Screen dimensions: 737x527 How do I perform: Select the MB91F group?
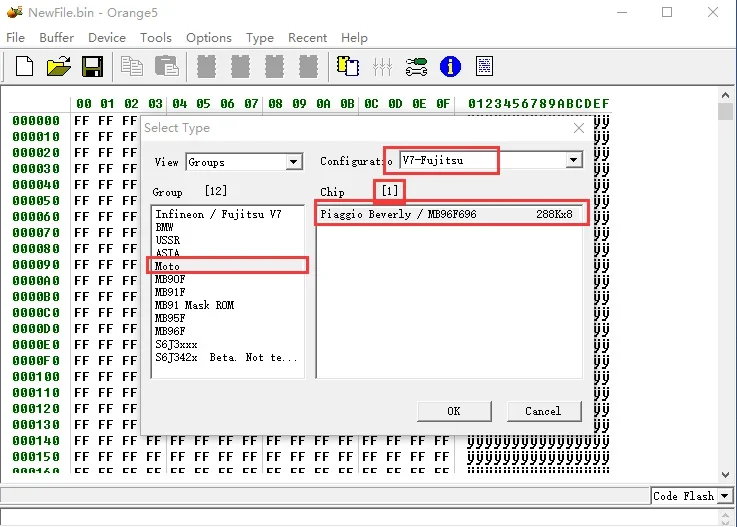pyautogui.click(x=227, y=292)
